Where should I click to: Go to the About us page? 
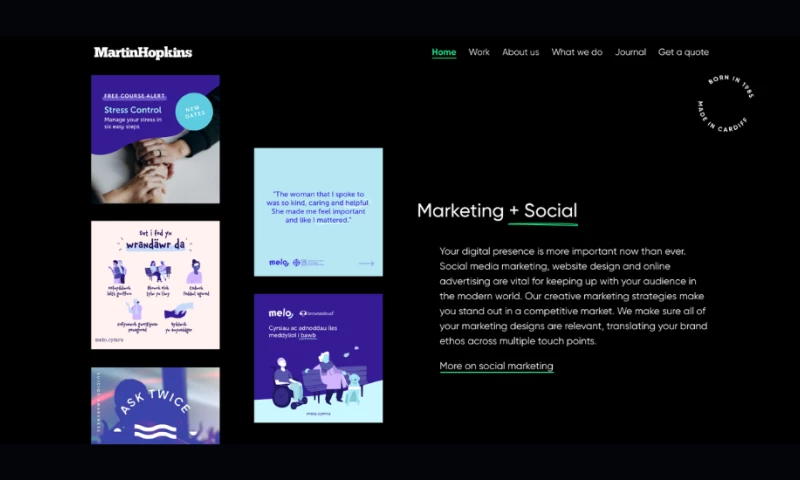tap(520, 52)
